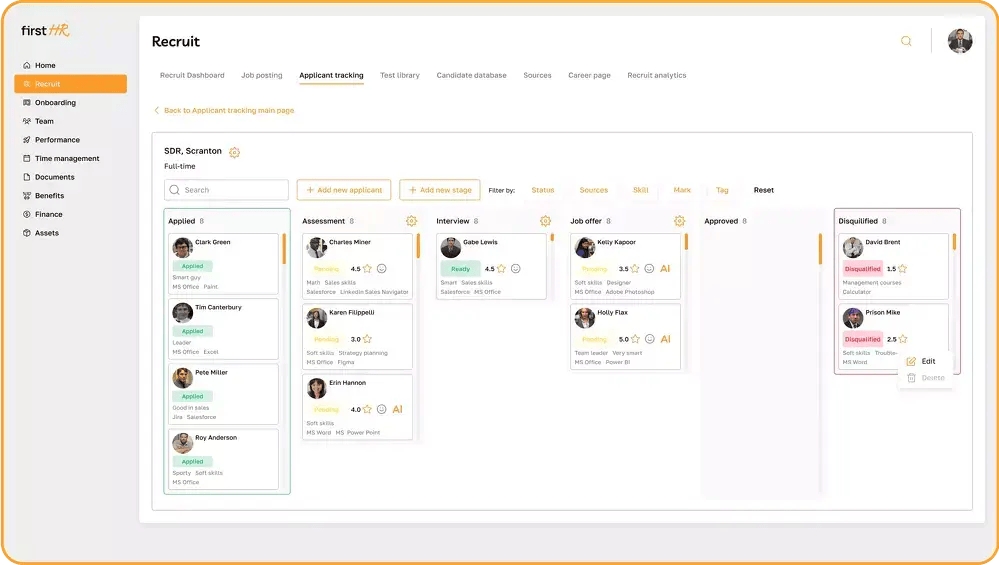Open the Sources filter dropdown
The image size is (999, 565).
point(593,190)
